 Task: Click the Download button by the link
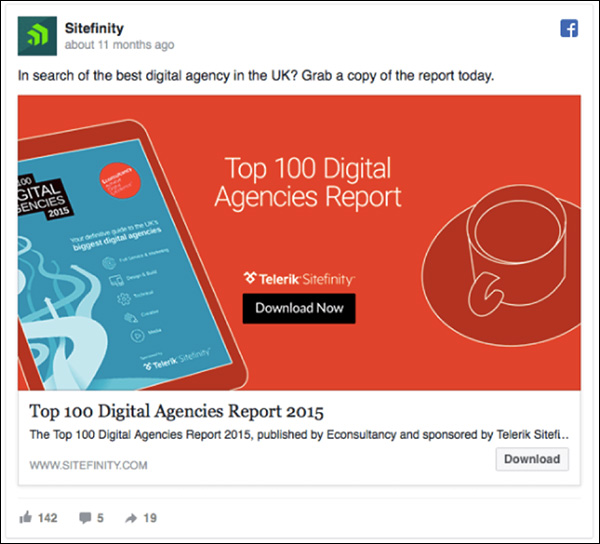point(532,459)
